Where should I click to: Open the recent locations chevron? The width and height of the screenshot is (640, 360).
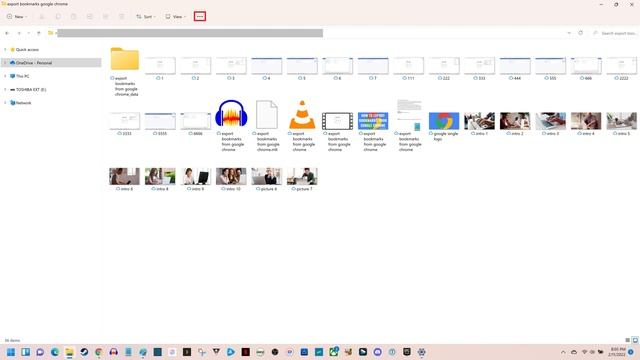[x=29, y=33]
